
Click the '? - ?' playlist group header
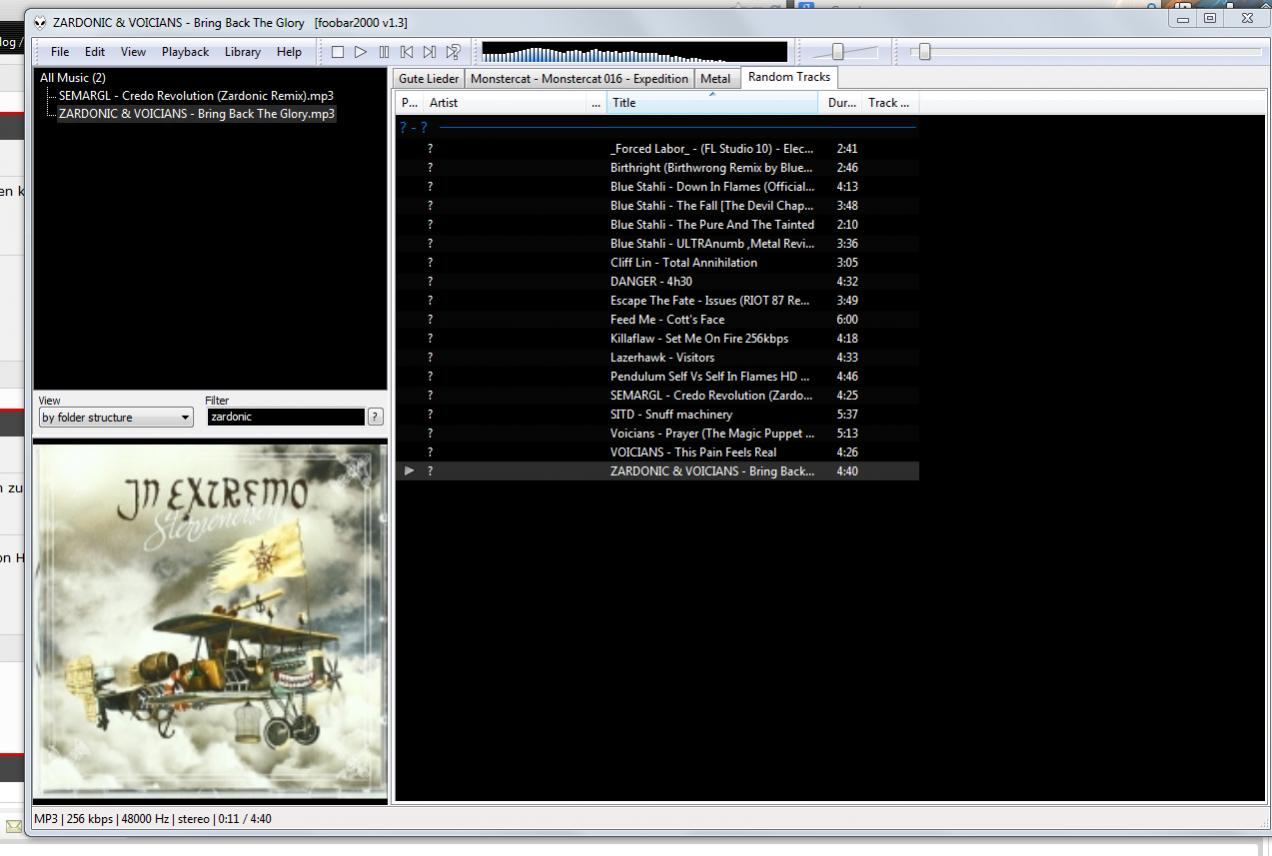pyautogui.click(x=657, y=128)
